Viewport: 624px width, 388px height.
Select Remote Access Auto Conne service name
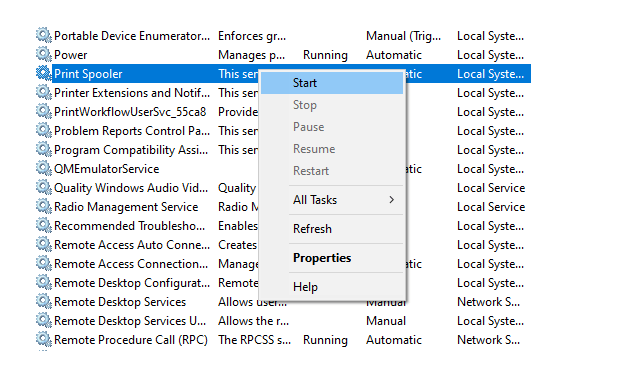132,245
